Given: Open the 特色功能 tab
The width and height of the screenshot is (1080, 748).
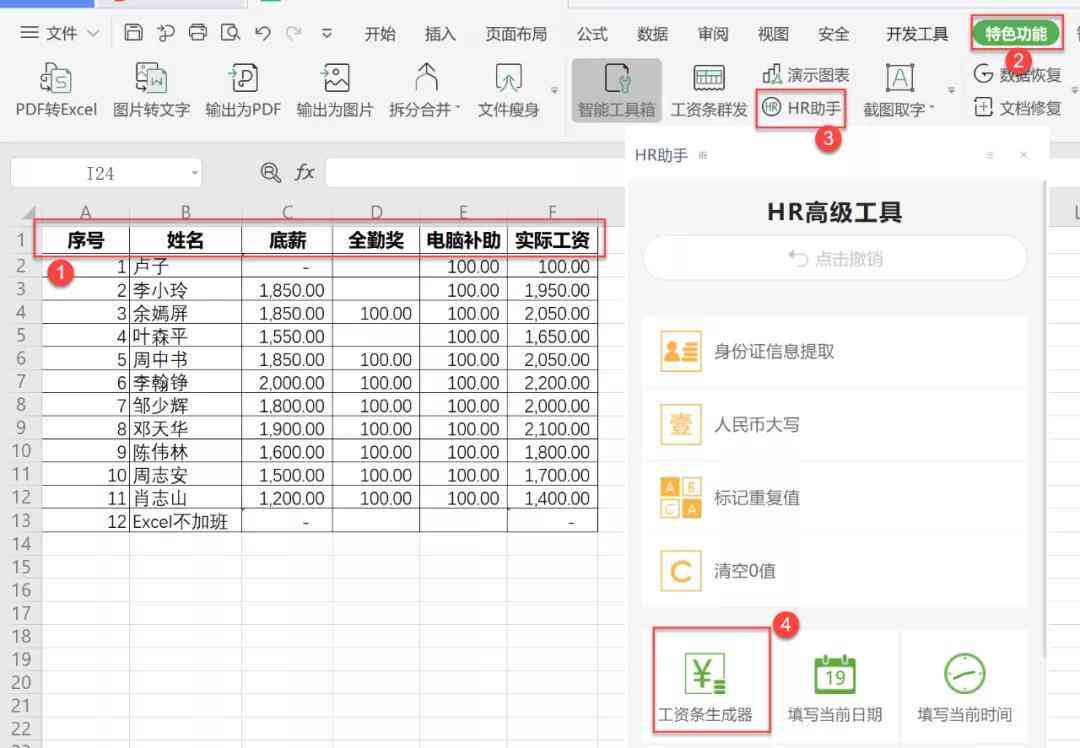Looking at the screenshot, I should 1016,33.
